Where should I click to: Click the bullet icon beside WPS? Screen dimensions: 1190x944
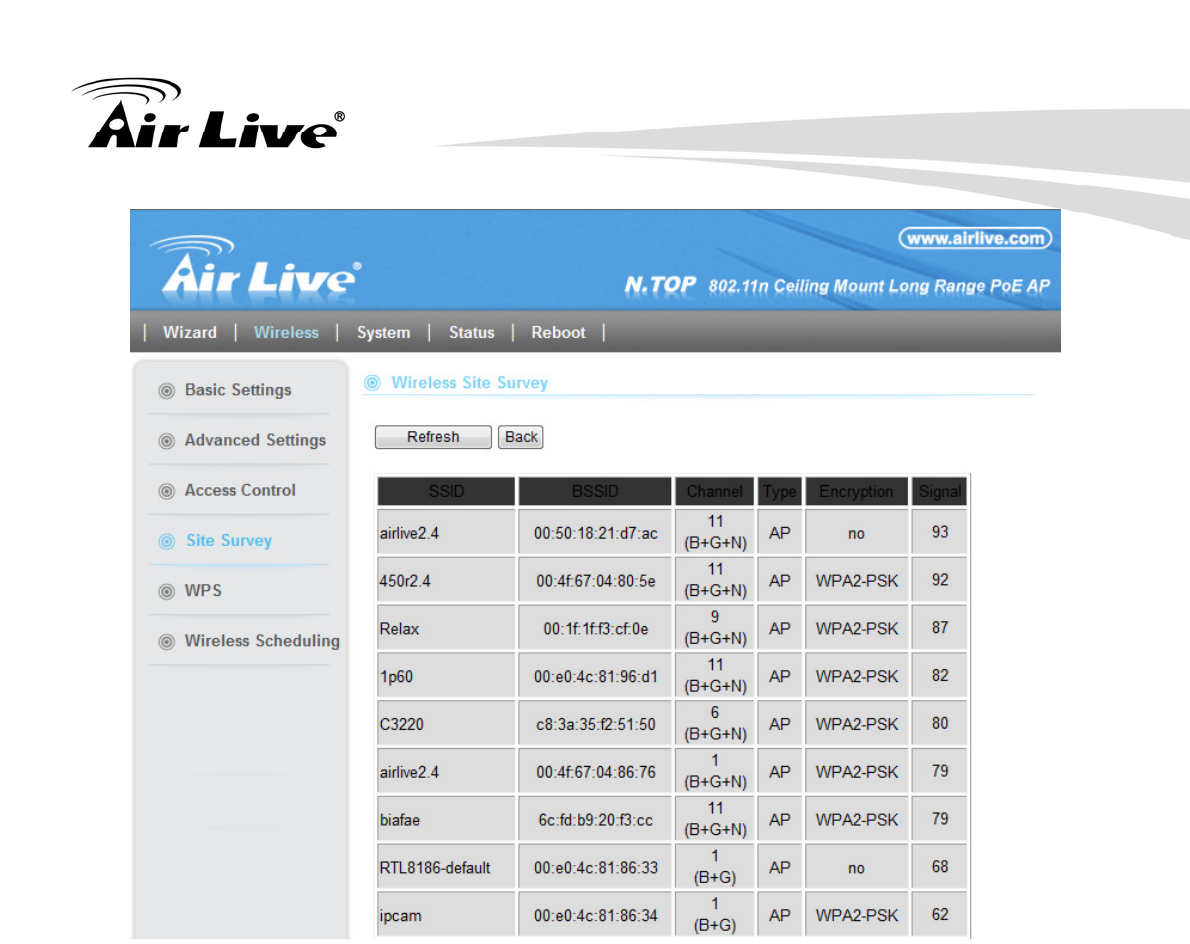[167, 591]
